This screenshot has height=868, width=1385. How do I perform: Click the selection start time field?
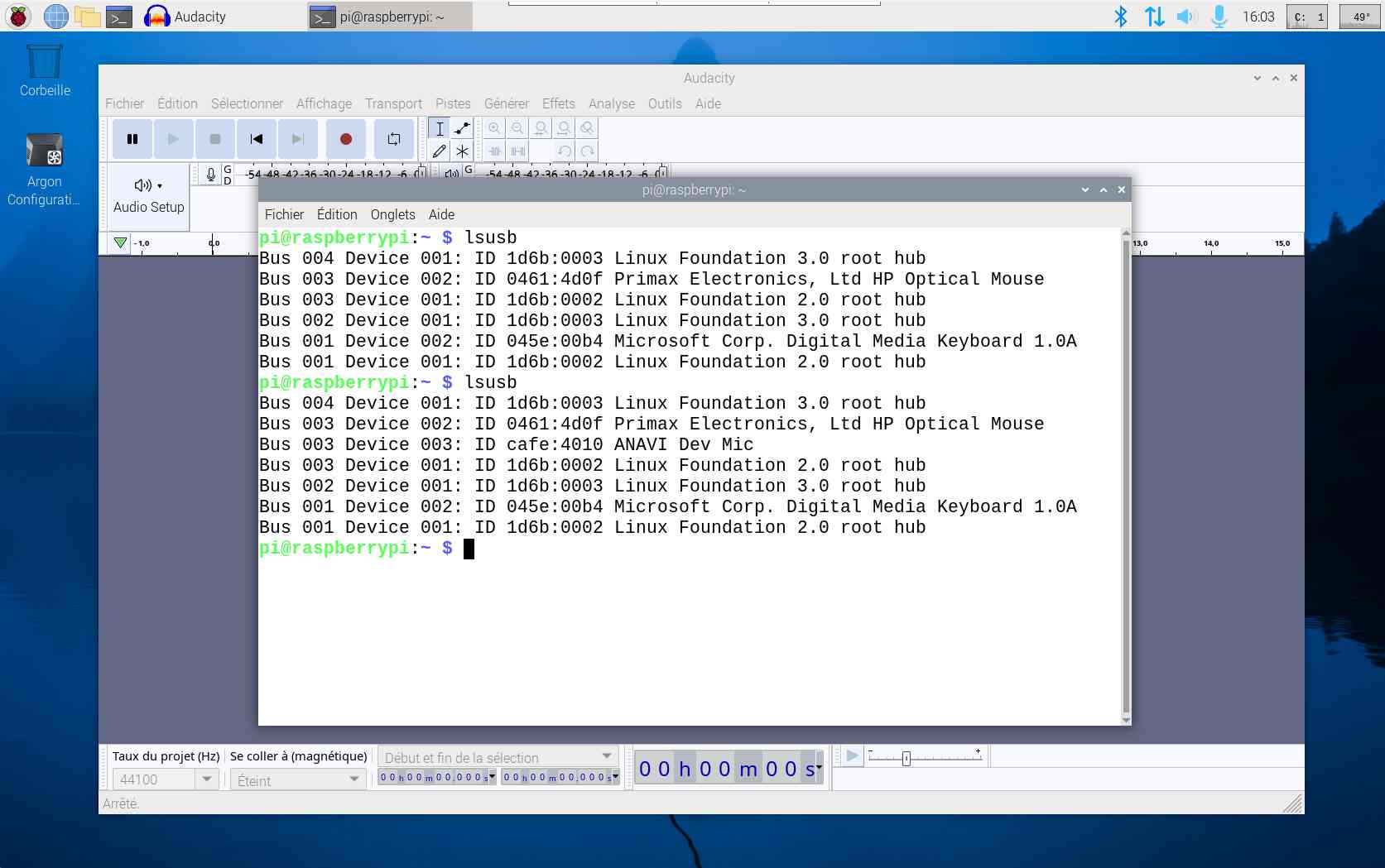tap(437, 777)
